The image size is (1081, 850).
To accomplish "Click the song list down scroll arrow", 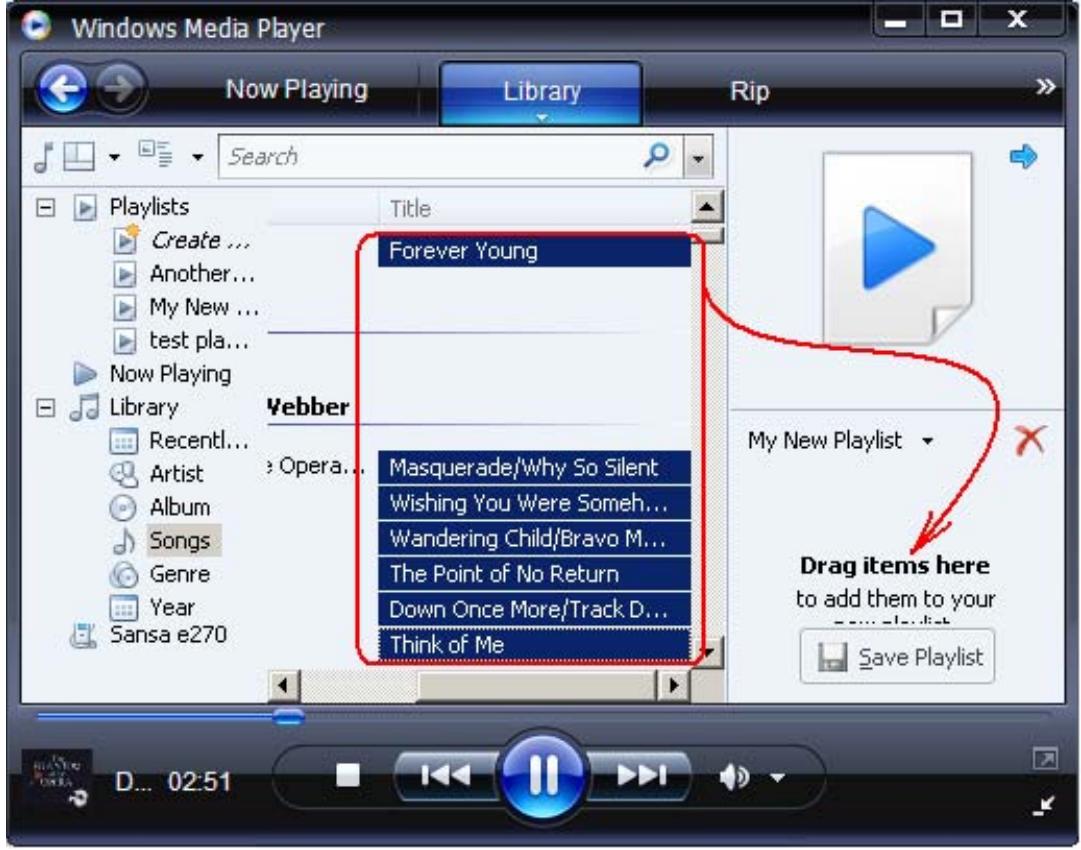I will 709,651.
